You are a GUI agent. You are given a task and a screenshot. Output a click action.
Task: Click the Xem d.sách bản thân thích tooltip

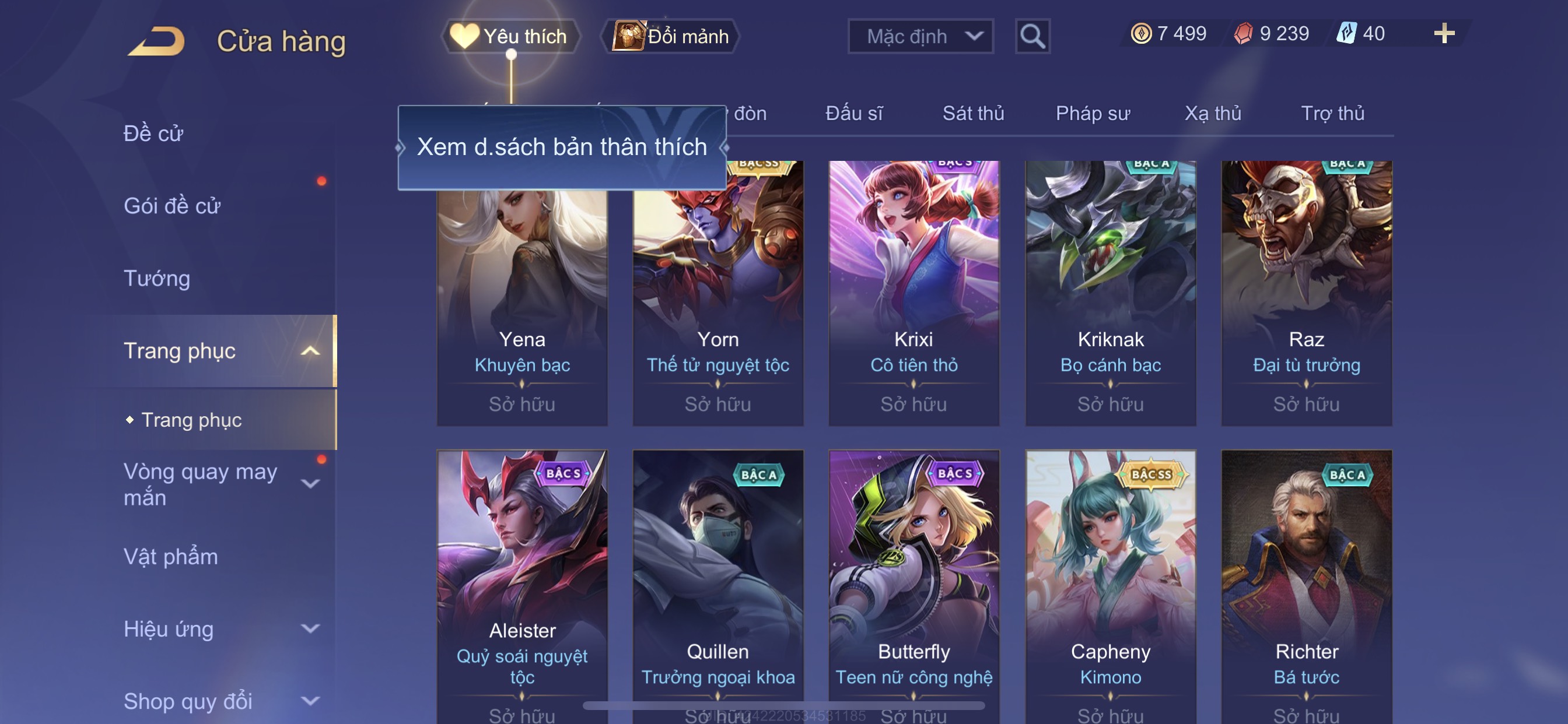pos(562,147)
